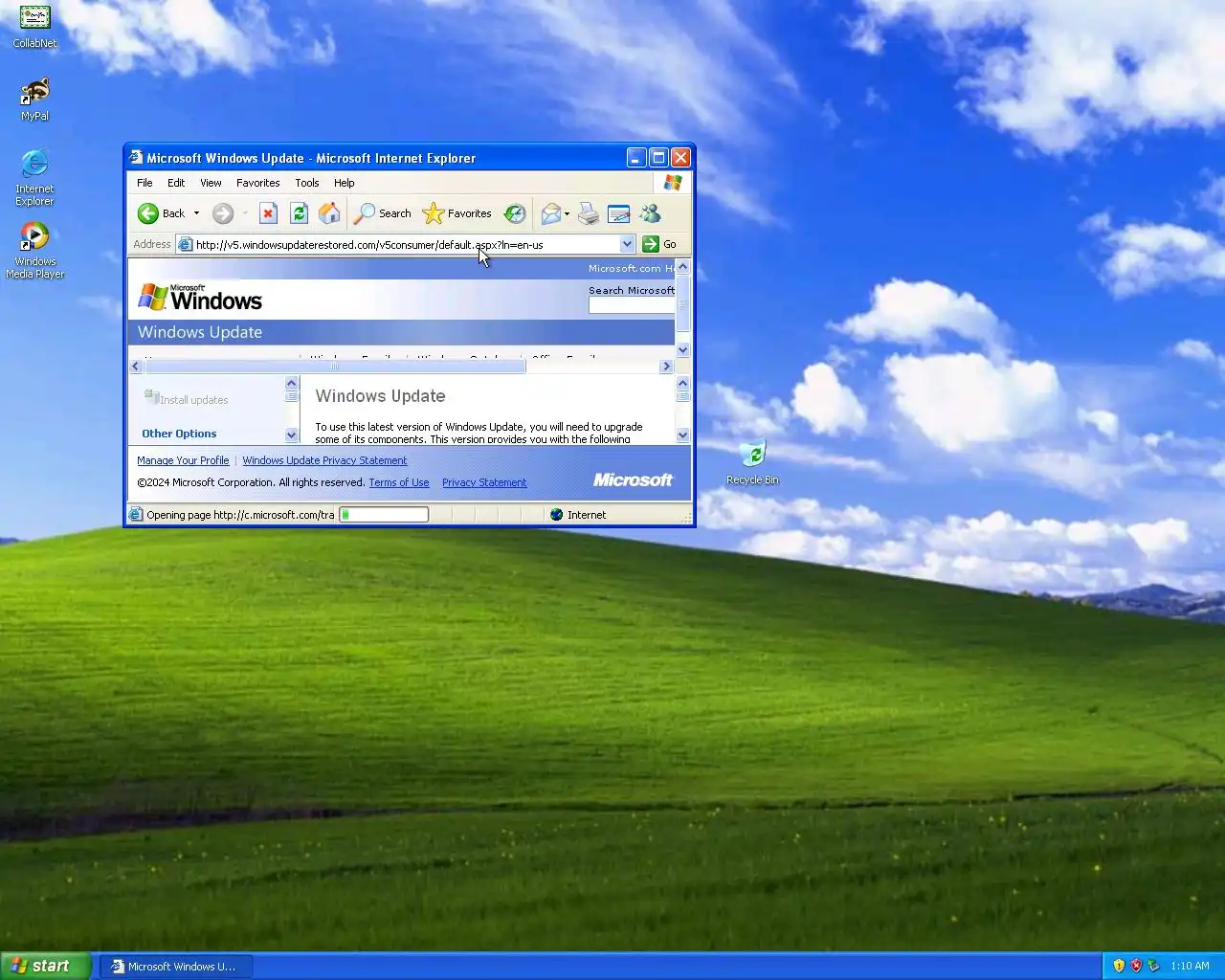
Task: Click the horizontal scrollbar thumb
Action: click(x=335, y=367)
